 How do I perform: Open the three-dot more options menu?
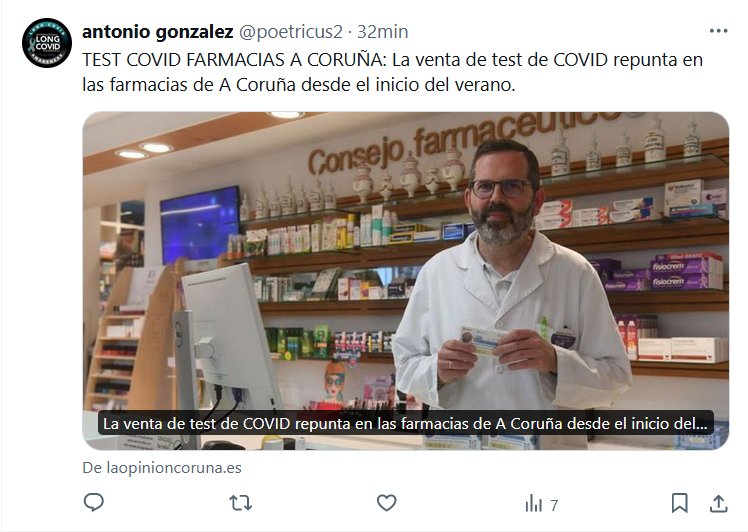coord(718,31)
